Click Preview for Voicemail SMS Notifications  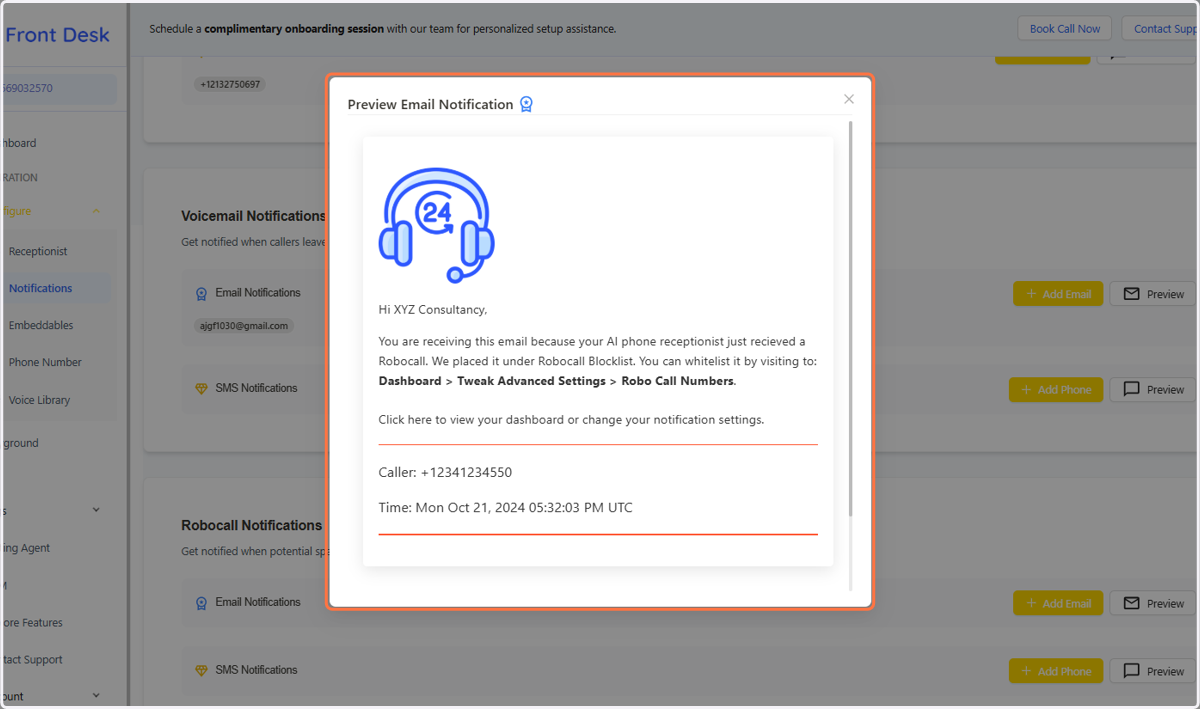coord(1154,389)
